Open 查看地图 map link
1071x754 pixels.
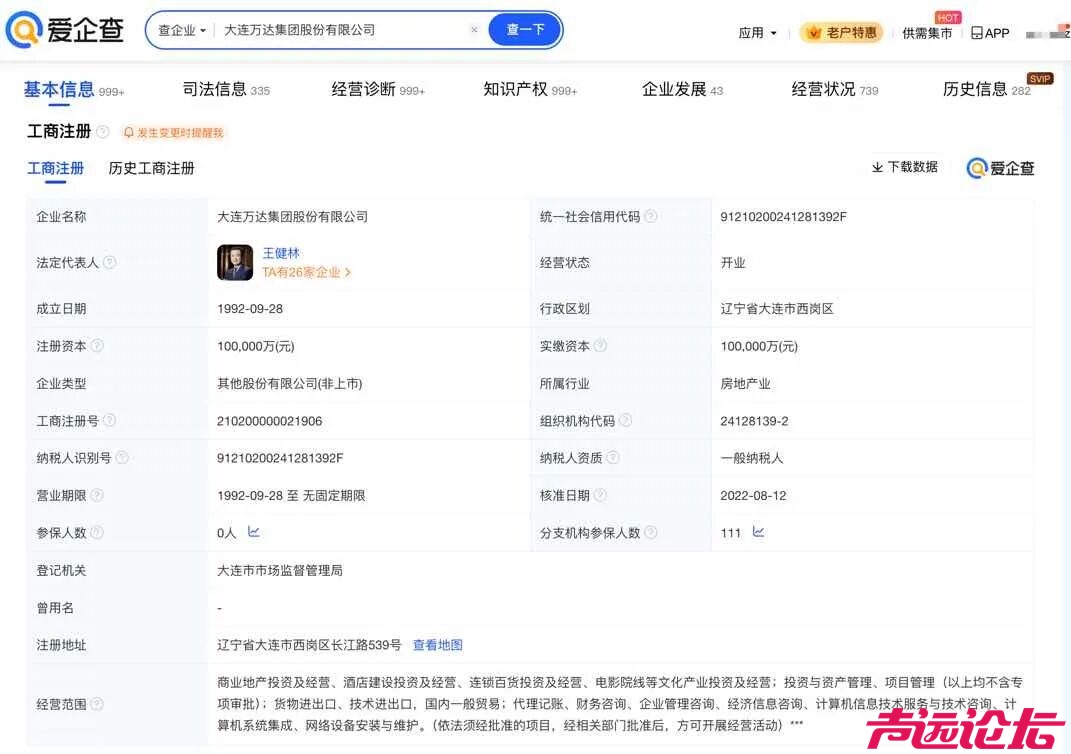tap(438, 645)
